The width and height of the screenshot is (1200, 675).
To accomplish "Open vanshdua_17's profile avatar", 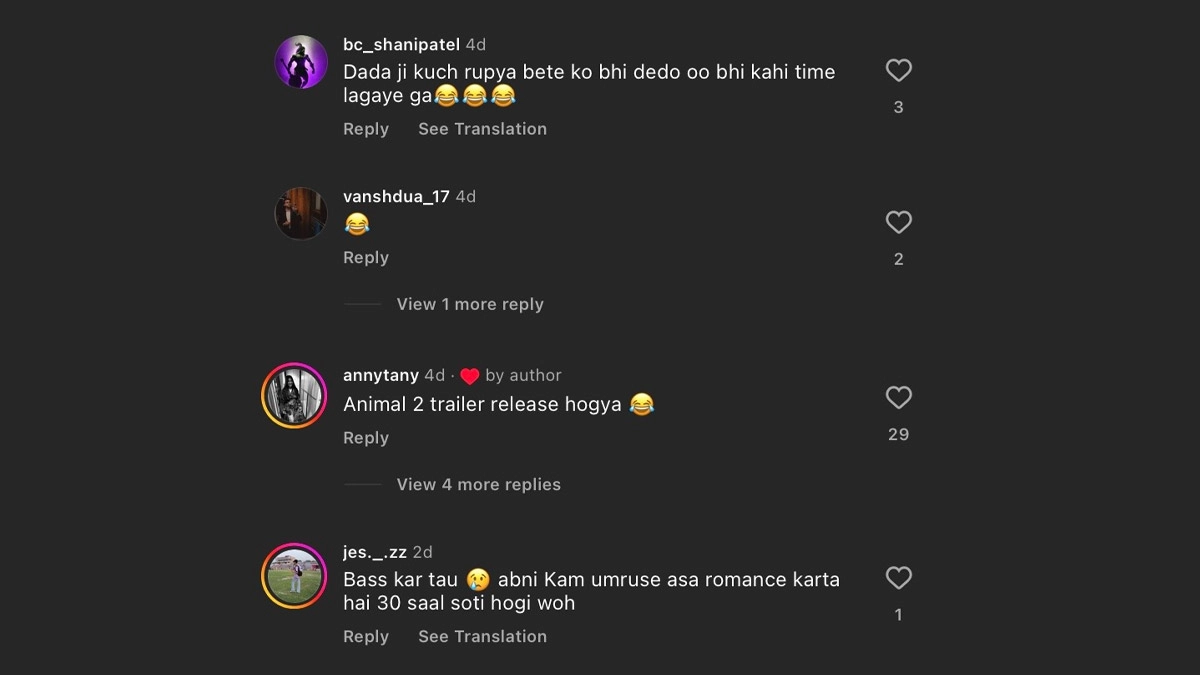I will [x=301, y=213].
